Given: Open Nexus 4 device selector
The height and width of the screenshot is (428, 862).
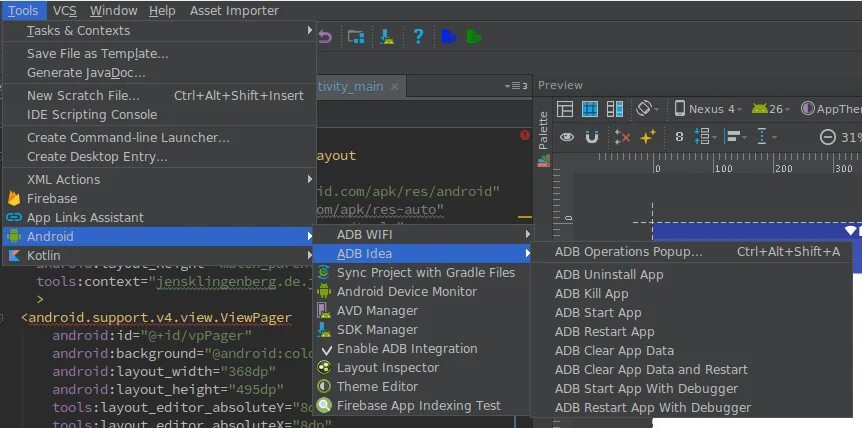Looking at the screenshot, I should [708, 109].
